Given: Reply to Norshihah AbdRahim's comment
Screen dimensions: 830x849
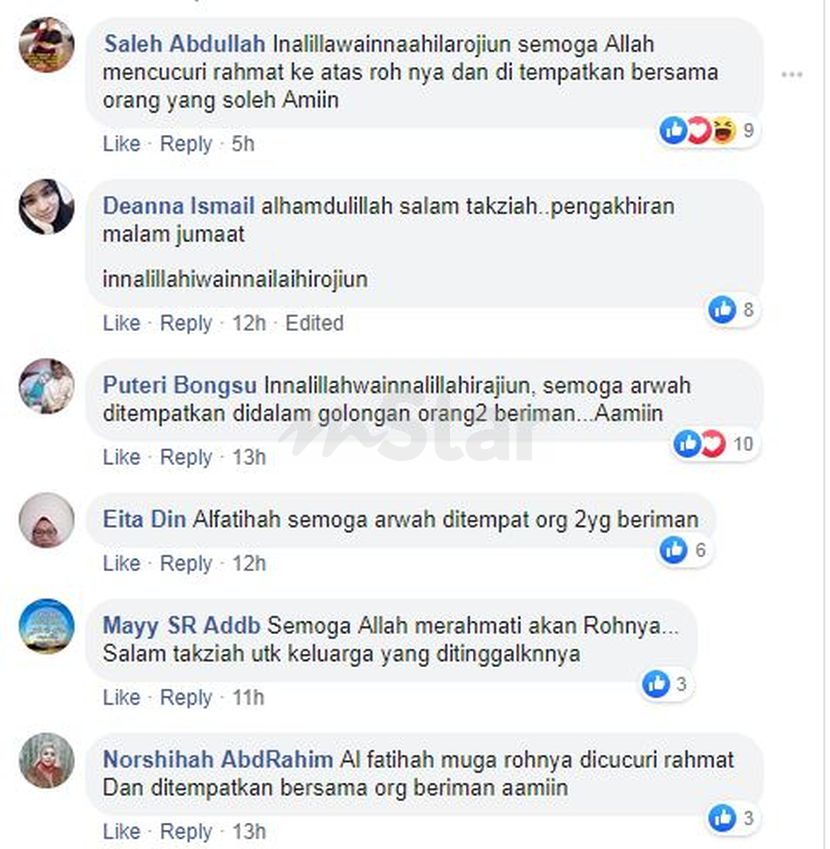Looking at the screenshot, I should (x=186, y=832).
